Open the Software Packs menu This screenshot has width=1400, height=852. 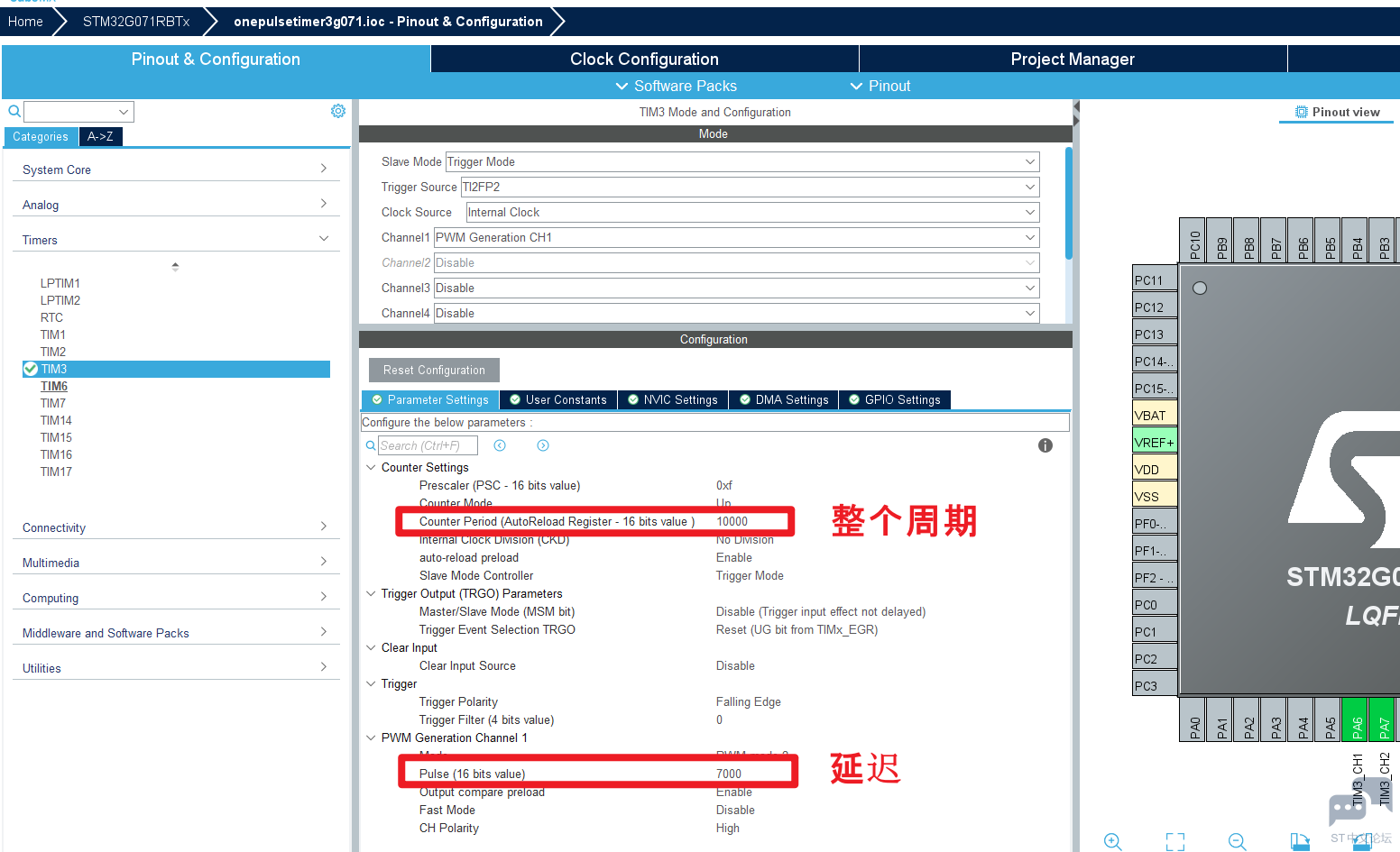pos(676,86)
